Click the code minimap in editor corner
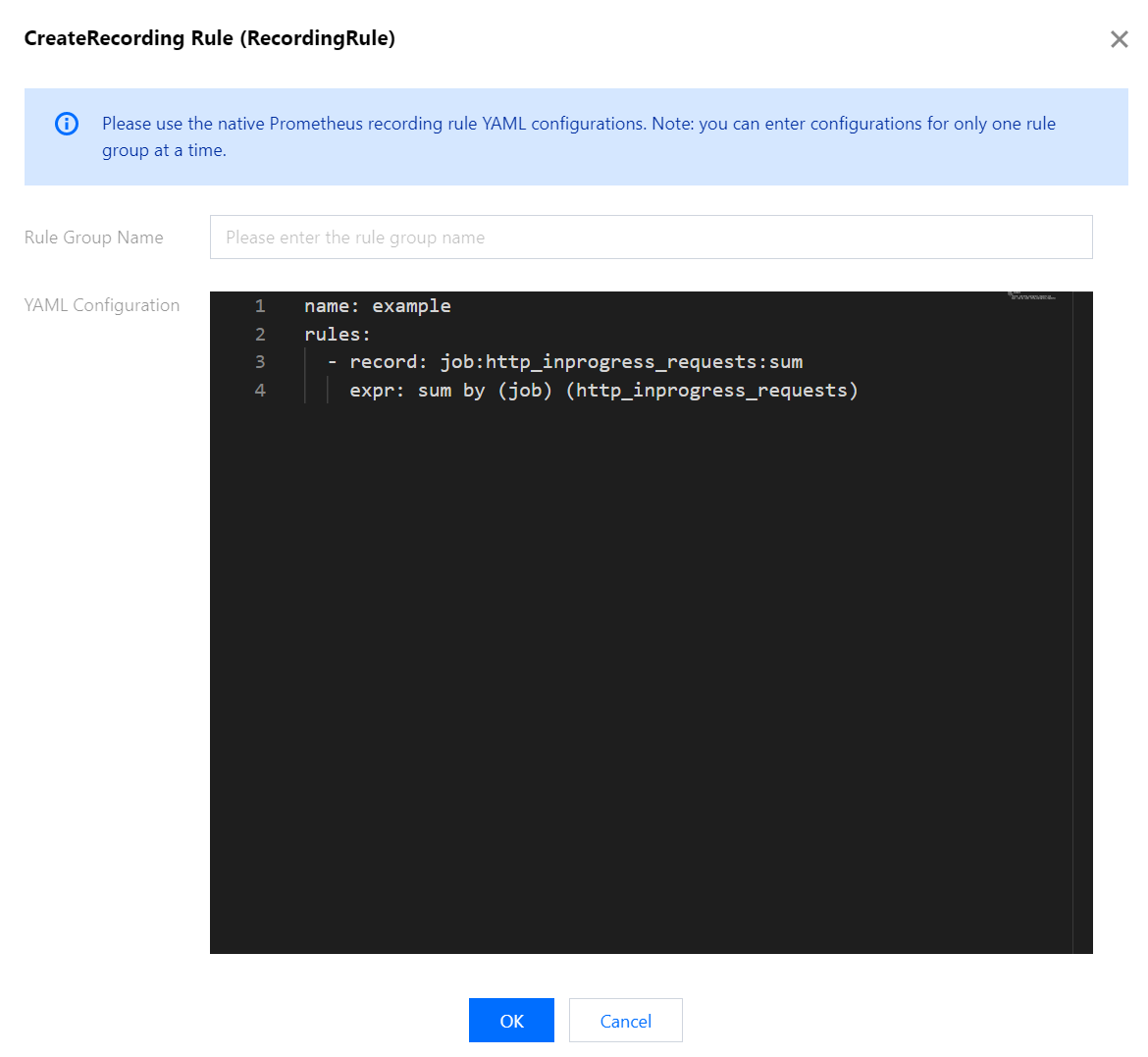Viewport: 1148px width, 1057px height. 1032,296
